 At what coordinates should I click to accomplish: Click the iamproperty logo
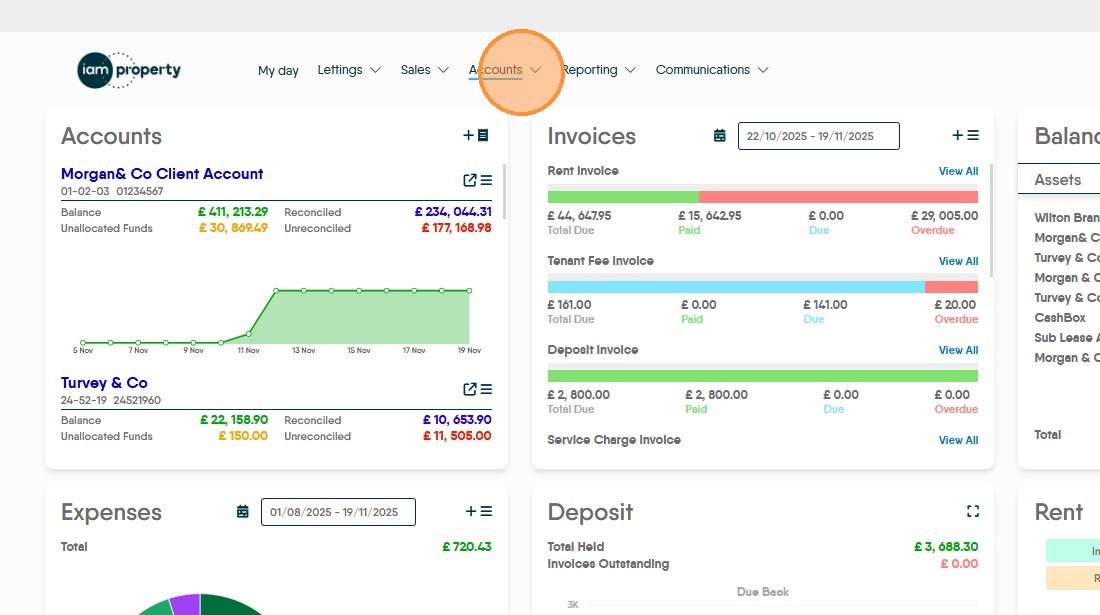(x=129, y=70)
